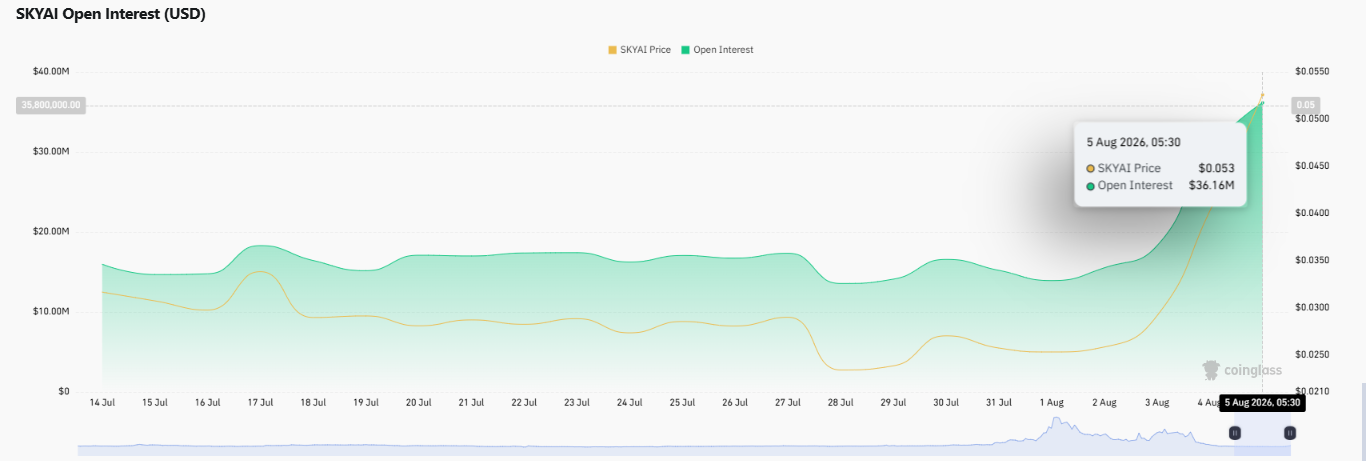Click the 0.05 right axis crosshair label
Screen dimensions: 1366x461
[x=1304, y=104]
